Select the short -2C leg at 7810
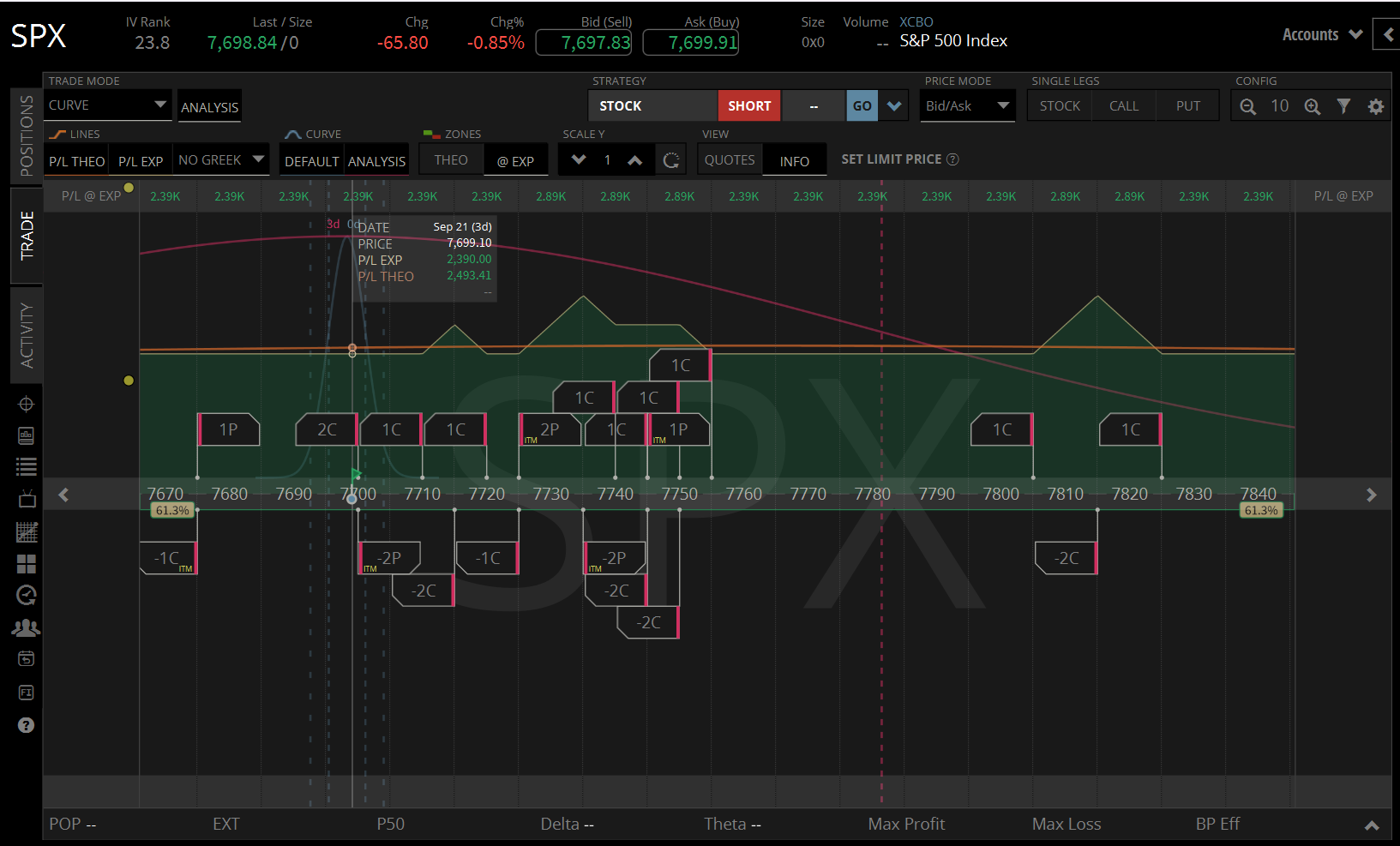The width and height of the screenshot is (1400, 846). (x=1066, y=558)
